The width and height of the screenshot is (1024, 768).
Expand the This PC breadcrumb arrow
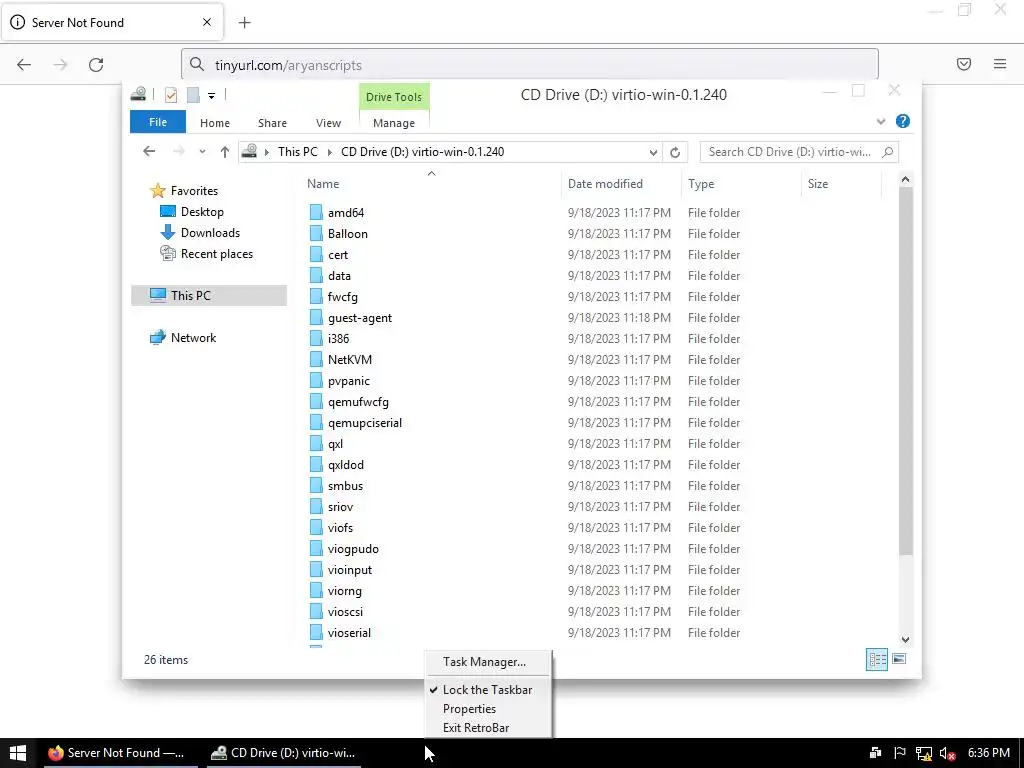329,152
